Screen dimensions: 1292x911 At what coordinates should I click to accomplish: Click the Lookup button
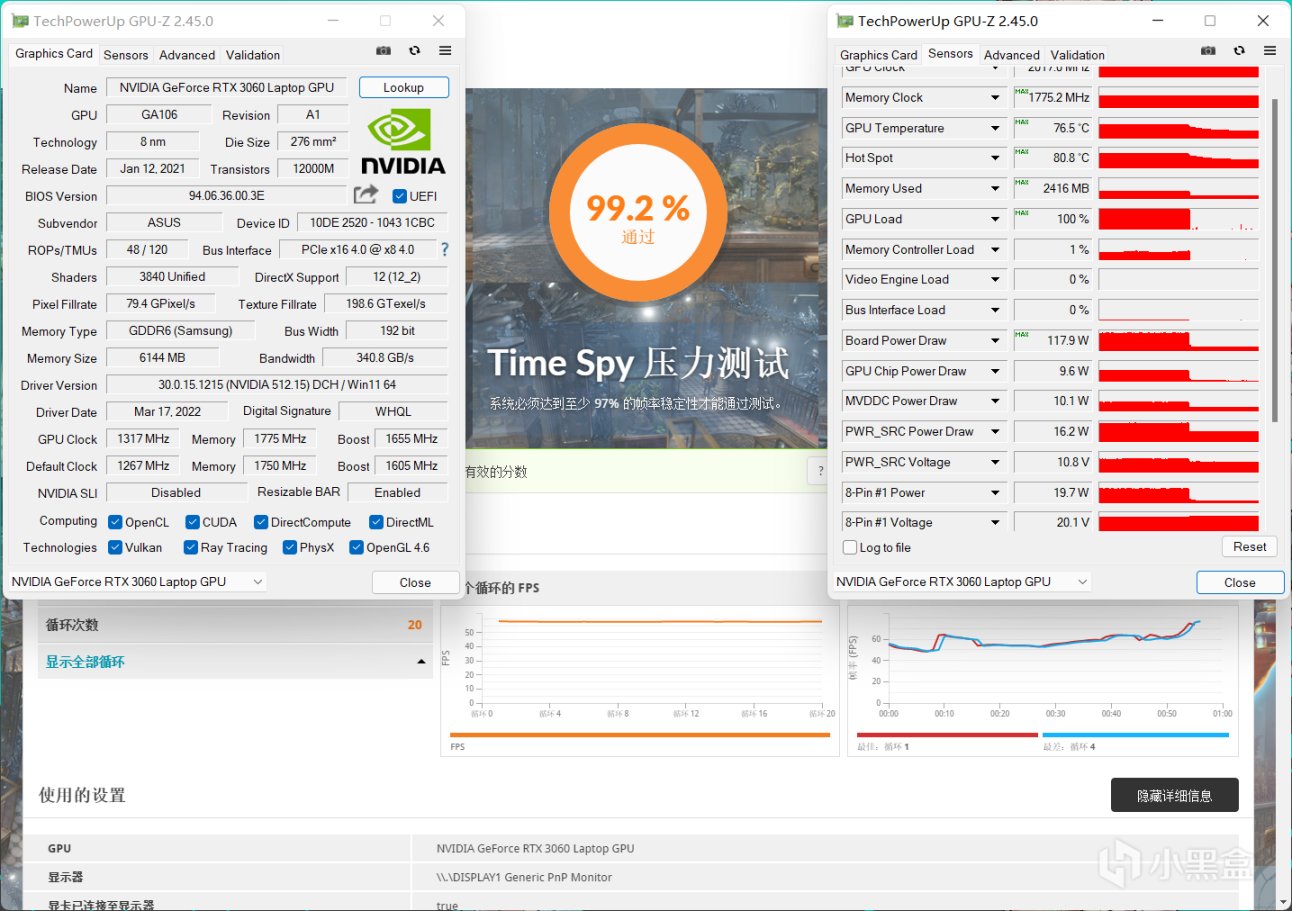point(404,87)
